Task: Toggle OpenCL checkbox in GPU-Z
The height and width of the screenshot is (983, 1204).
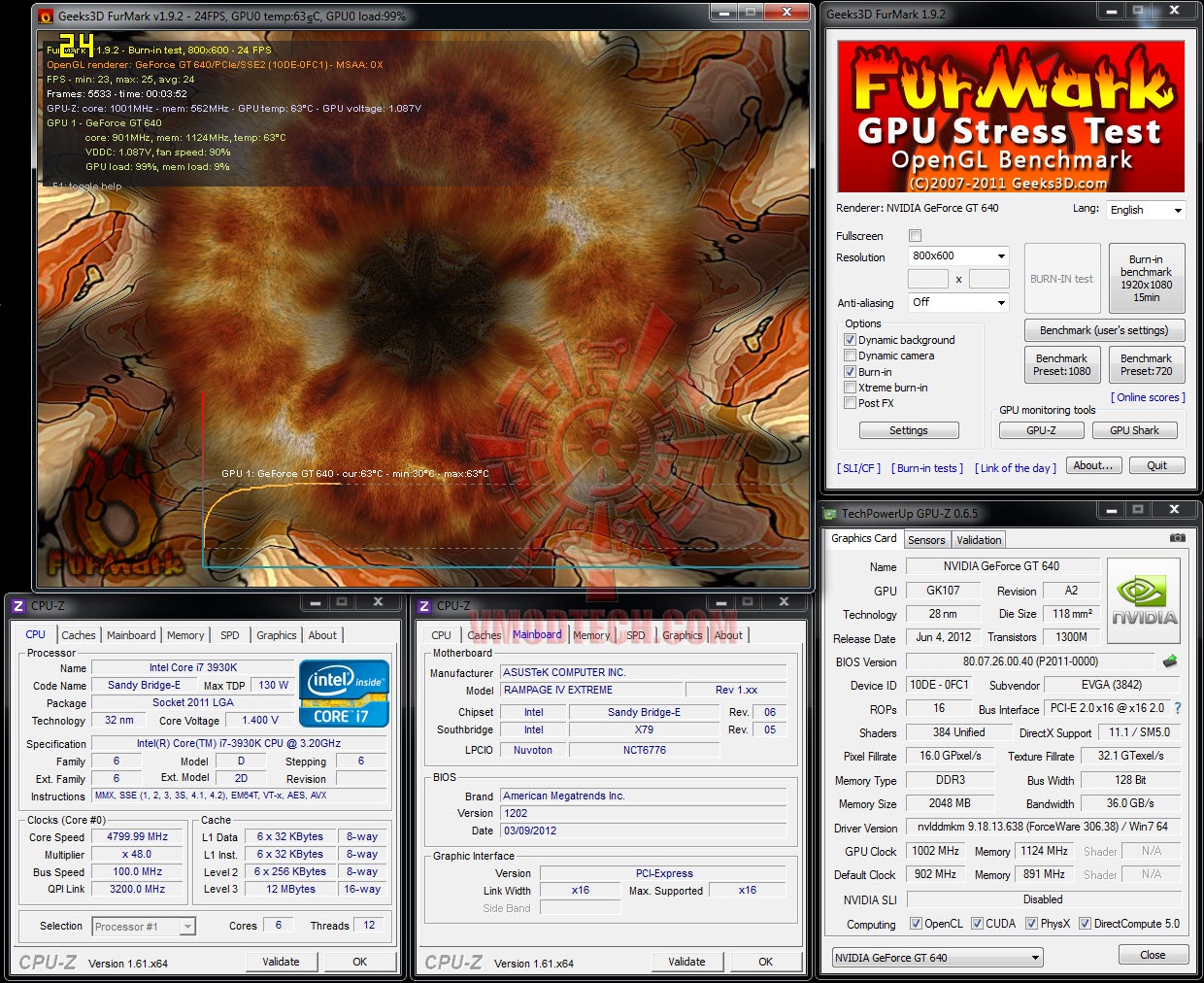Action: [916, 924]
